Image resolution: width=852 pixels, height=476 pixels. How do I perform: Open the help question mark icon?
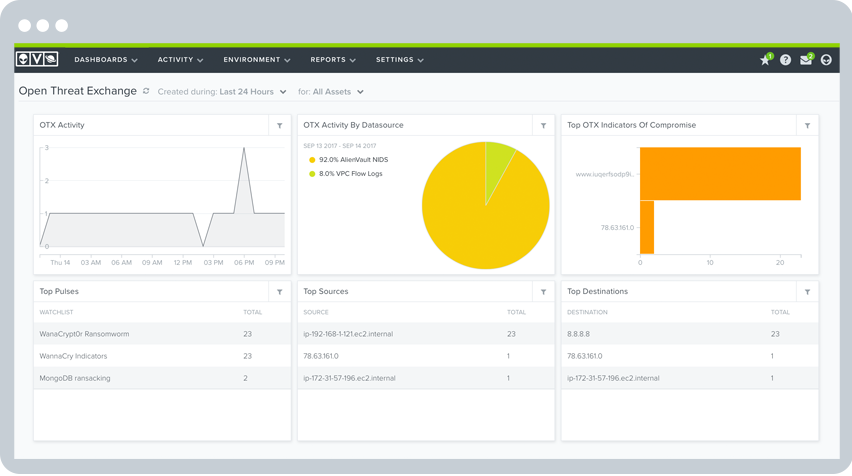786,60
